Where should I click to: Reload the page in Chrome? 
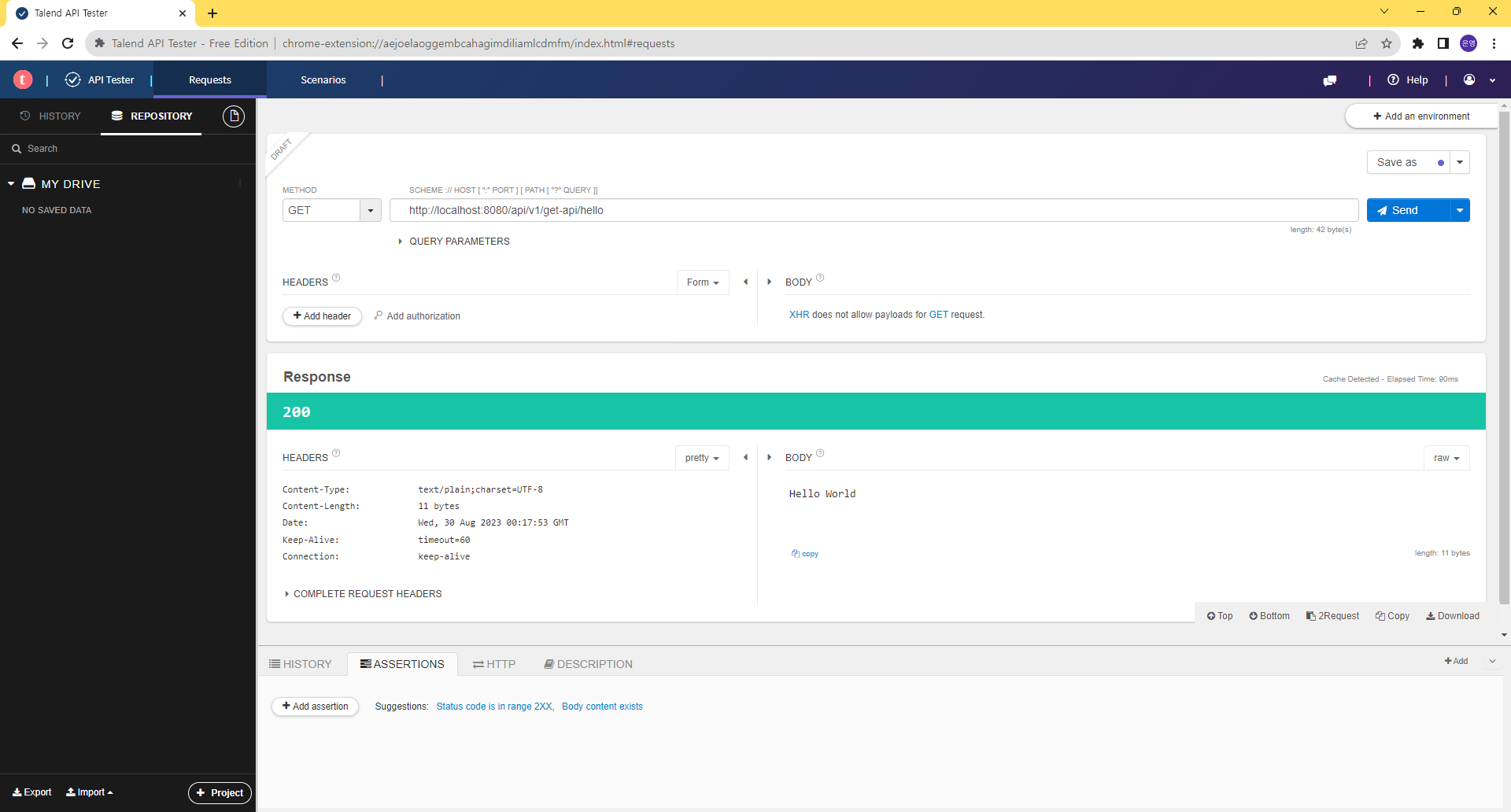68,43
